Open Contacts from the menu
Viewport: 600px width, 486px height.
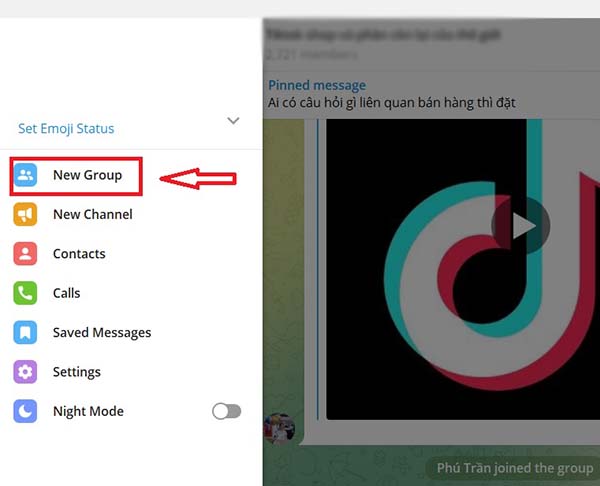pos(131,254)
